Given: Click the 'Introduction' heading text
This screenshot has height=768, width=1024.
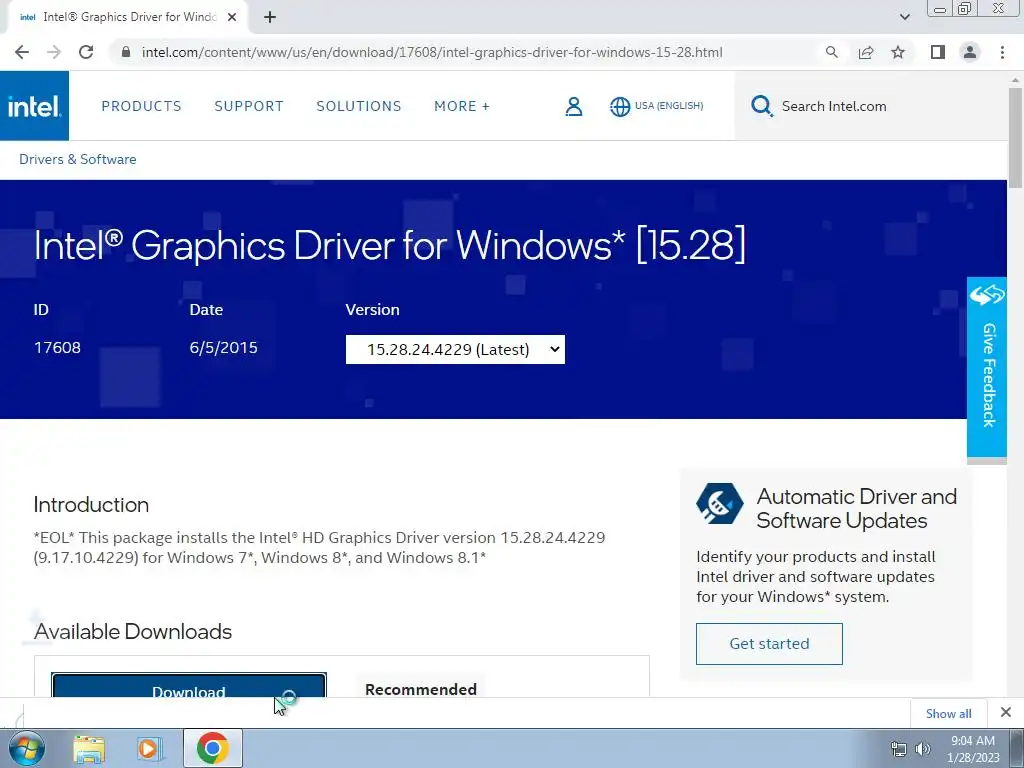Looking at the screenshot, I should click(91, 505).
